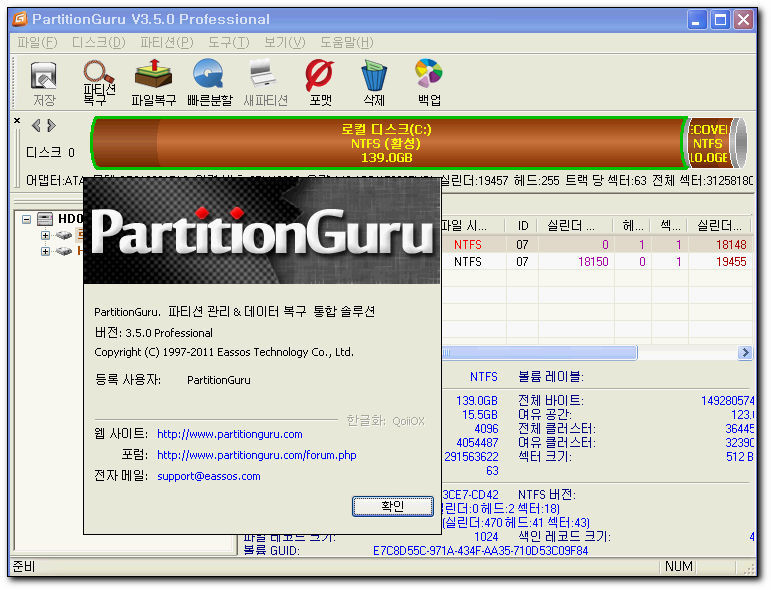Open the 파일(F) menu

click(x=37, y=43)
